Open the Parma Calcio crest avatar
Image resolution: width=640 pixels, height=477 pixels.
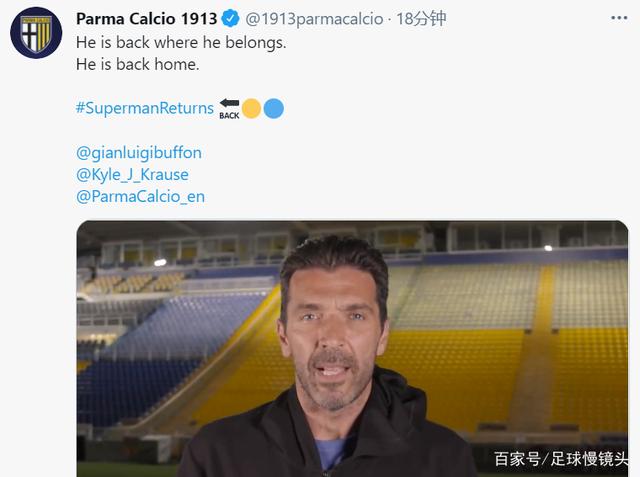click(36, 33)
